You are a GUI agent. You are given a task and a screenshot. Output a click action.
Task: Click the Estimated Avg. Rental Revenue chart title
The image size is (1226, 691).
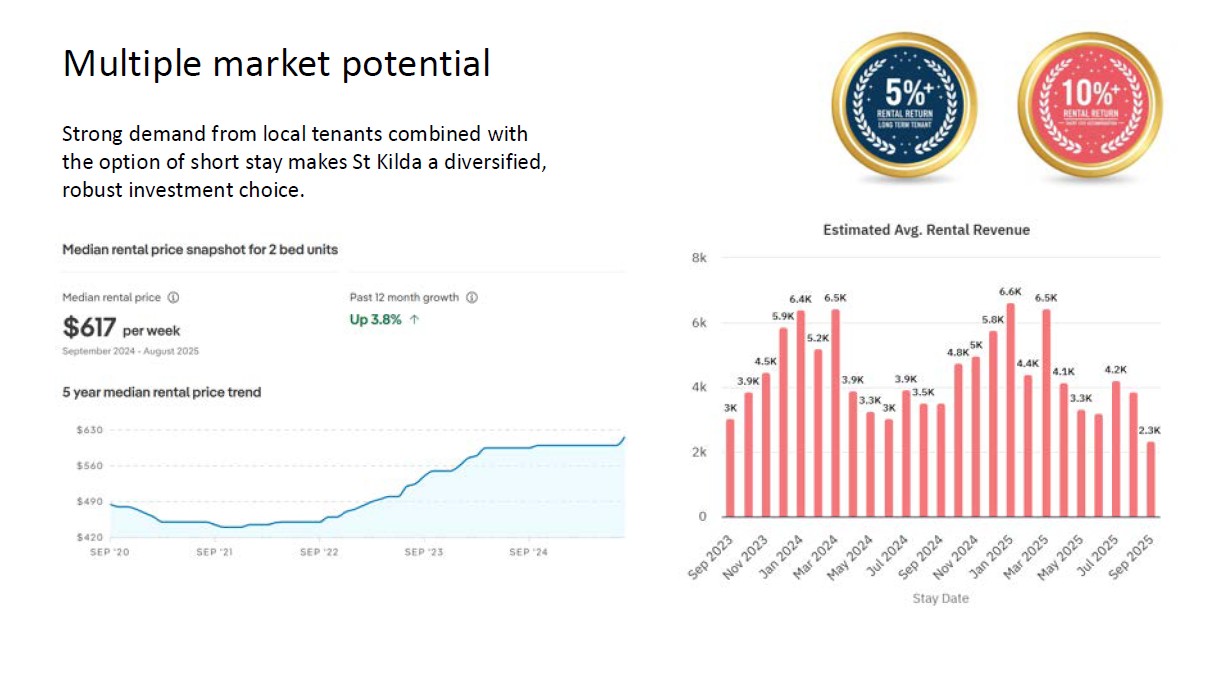click(926, 230)
